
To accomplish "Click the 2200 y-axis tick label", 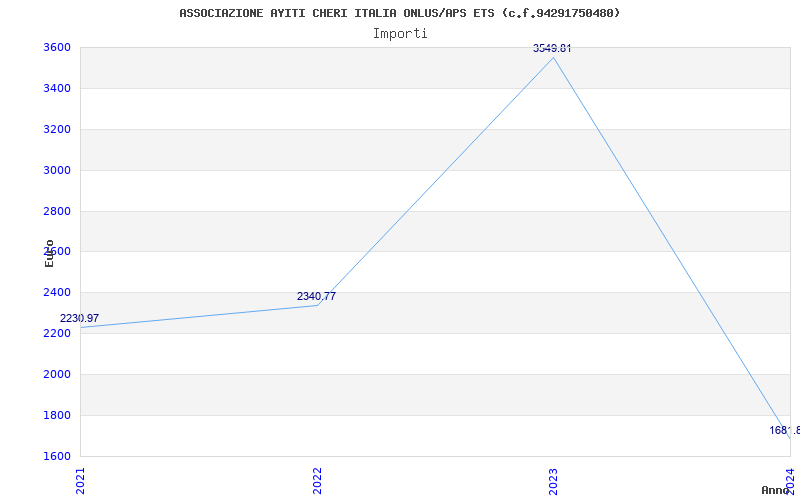I will (x=57, y=333).
